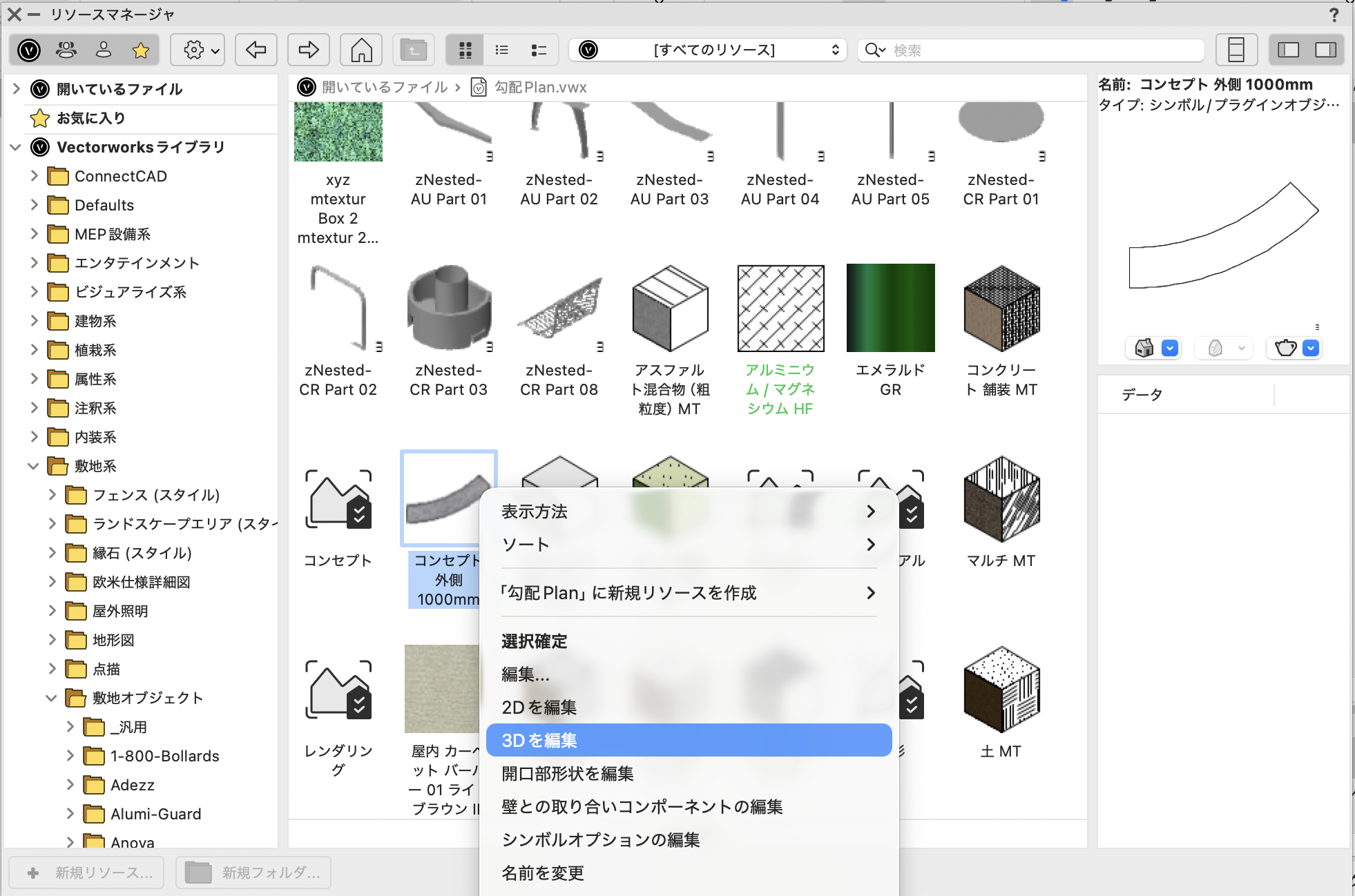
Task: Navigate forward with right arrow
Action: coord(309,50)
